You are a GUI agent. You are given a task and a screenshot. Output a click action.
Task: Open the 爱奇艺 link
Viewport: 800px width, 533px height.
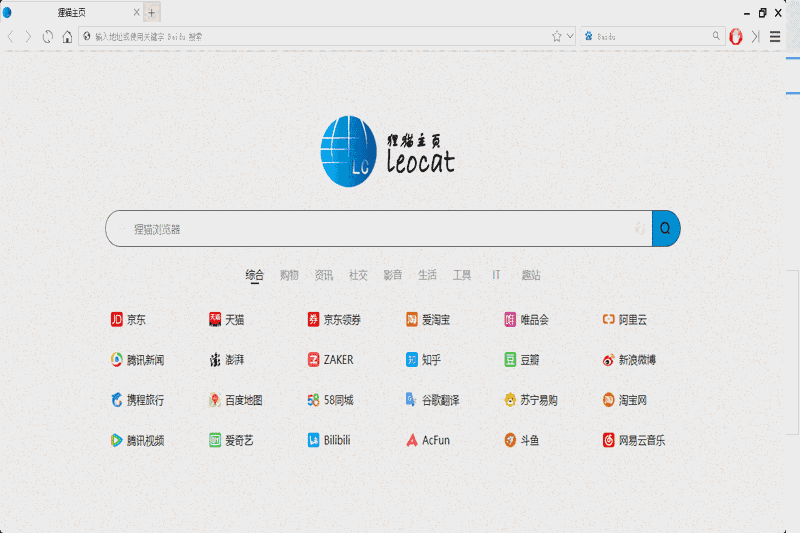(x=232, y=440)
